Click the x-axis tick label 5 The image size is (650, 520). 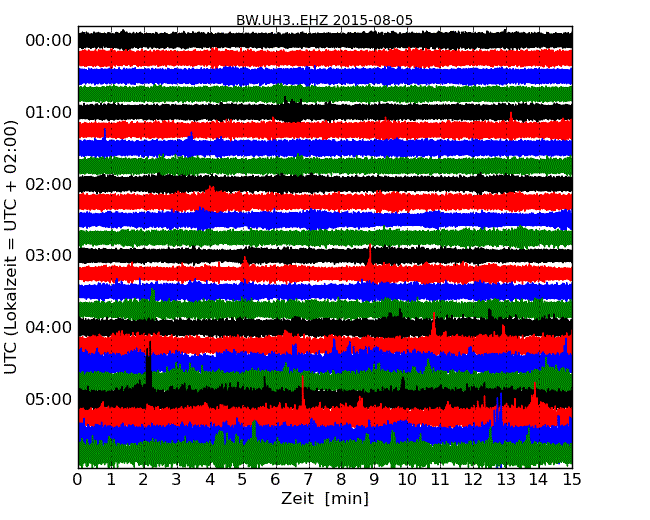pyautogui.click(x=243, y=480)
